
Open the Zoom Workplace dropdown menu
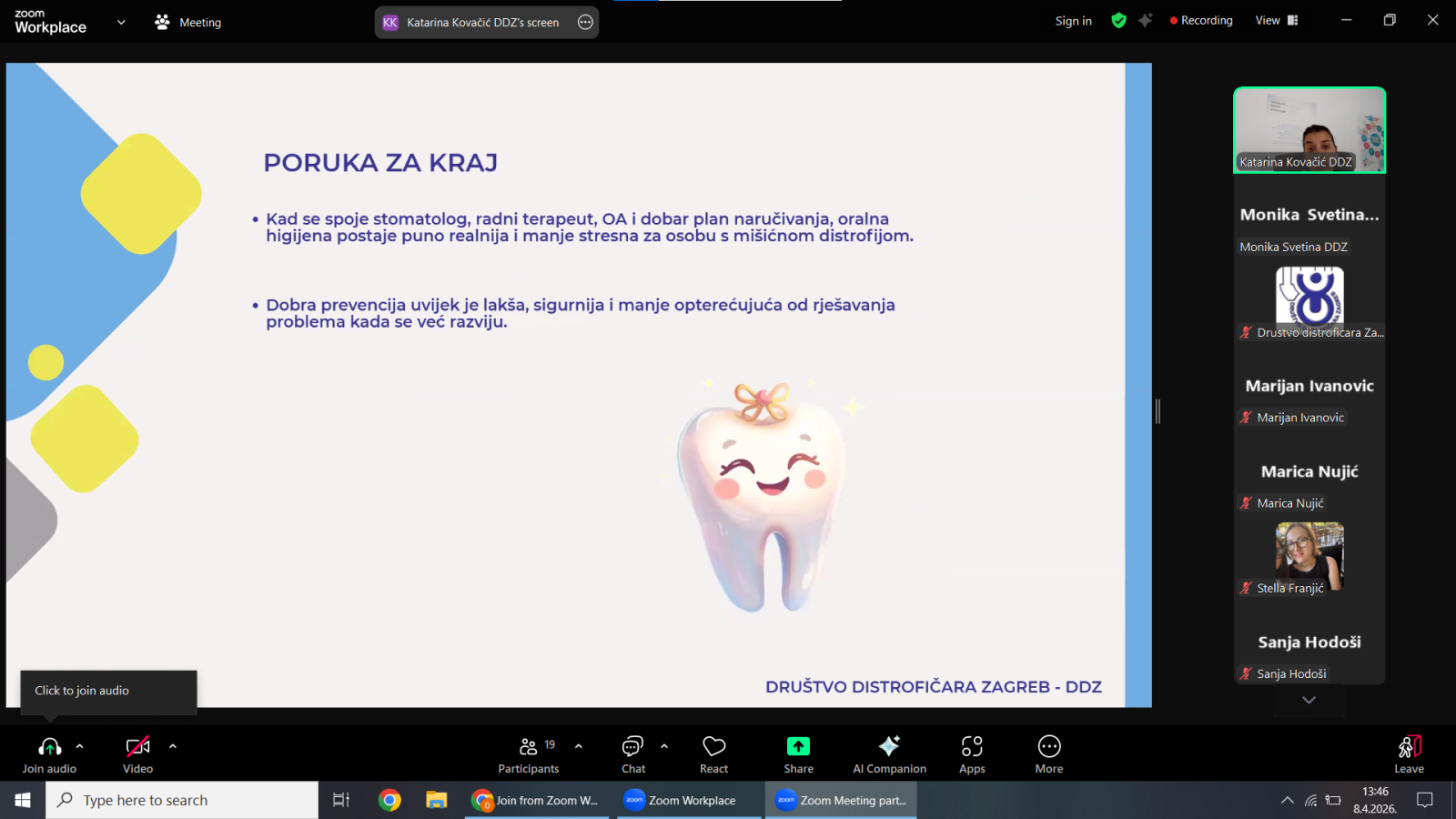pyautogui.click(x=121, y=23)
